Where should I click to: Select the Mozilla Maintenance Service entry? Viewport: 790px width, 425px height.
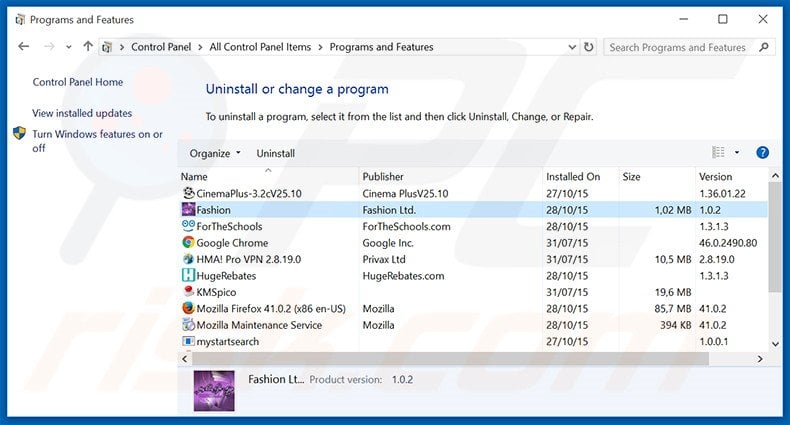pyautogui.click(x=259, y=325)
